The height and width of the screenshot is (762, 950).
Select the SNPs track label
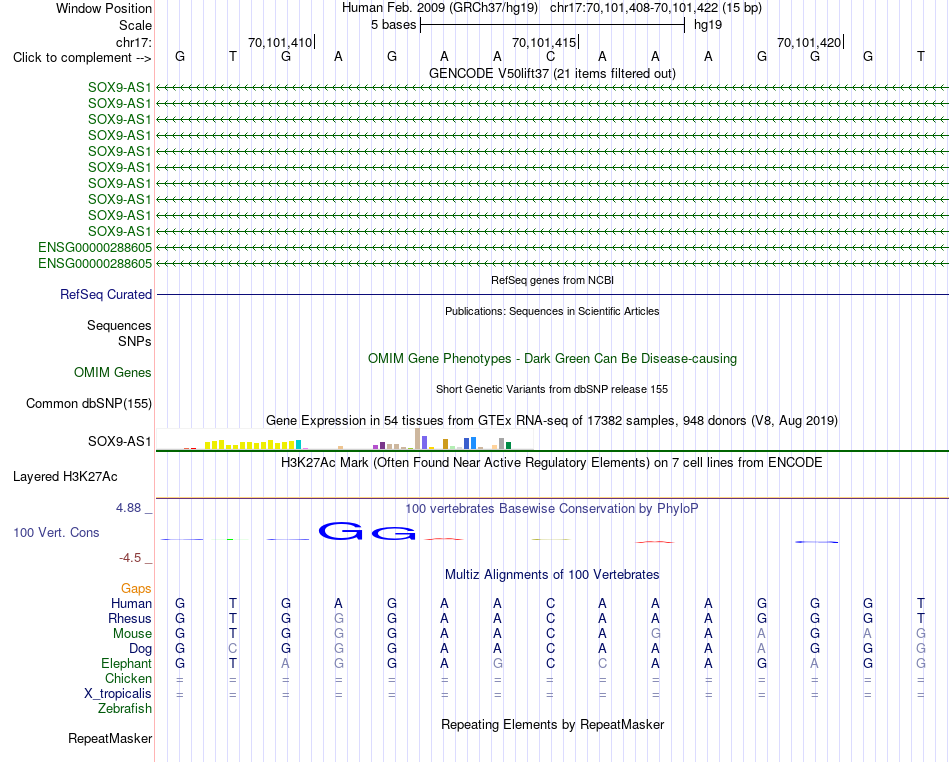(x=135, y=341)
